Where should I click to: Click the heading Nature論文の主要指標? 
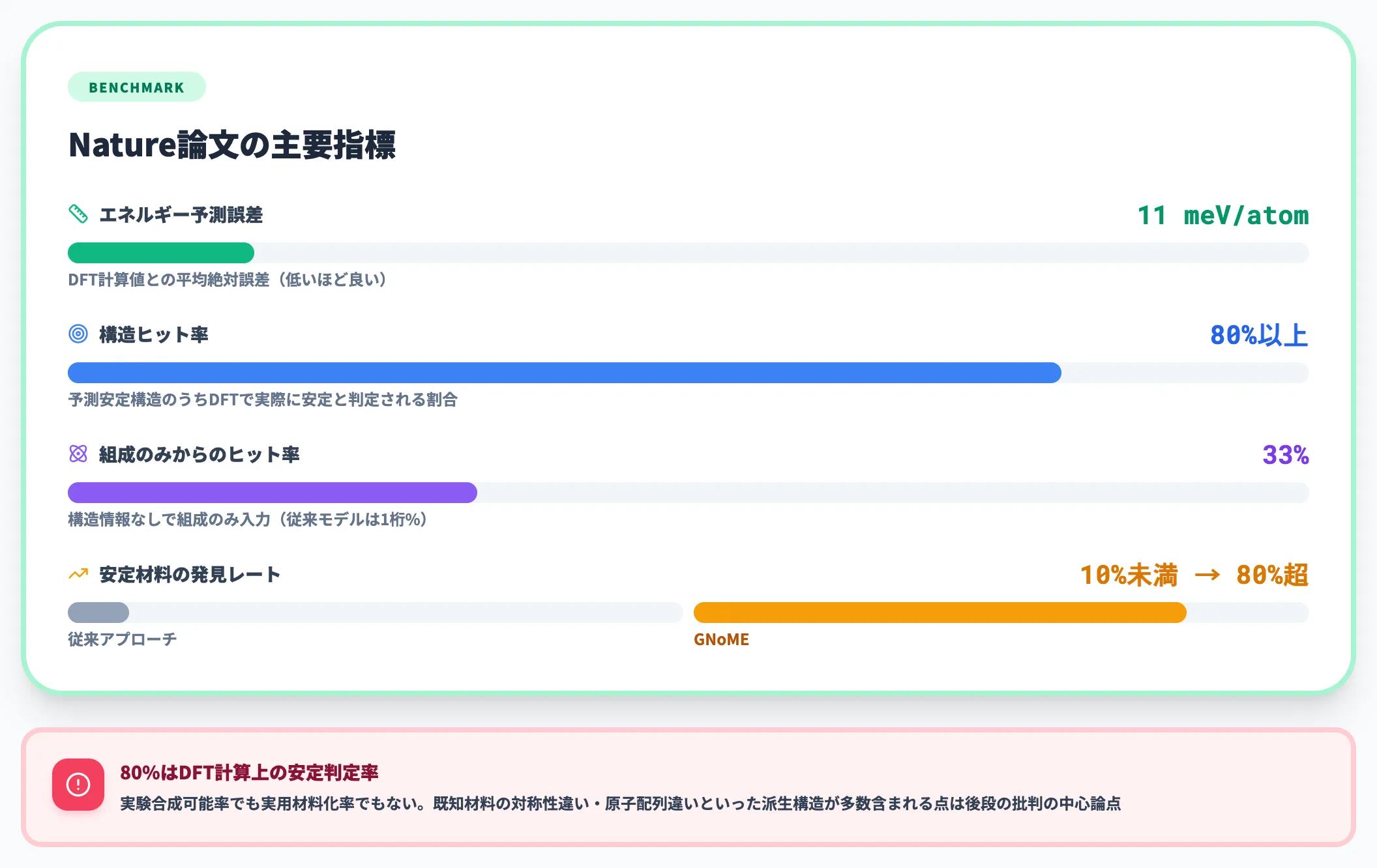[x=232, y=145]
